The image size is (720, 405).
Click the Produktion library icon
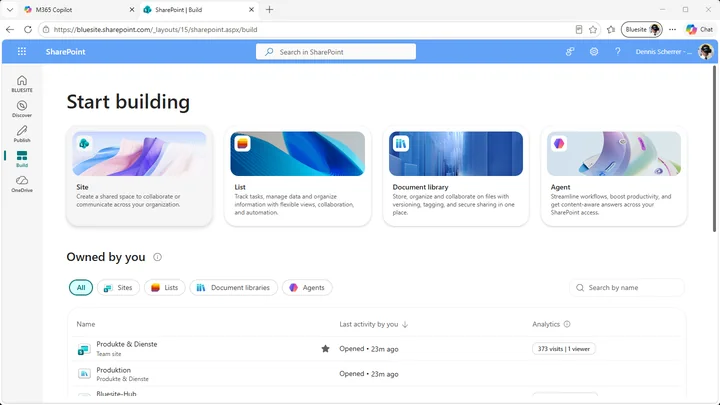(x=84, y=374)
